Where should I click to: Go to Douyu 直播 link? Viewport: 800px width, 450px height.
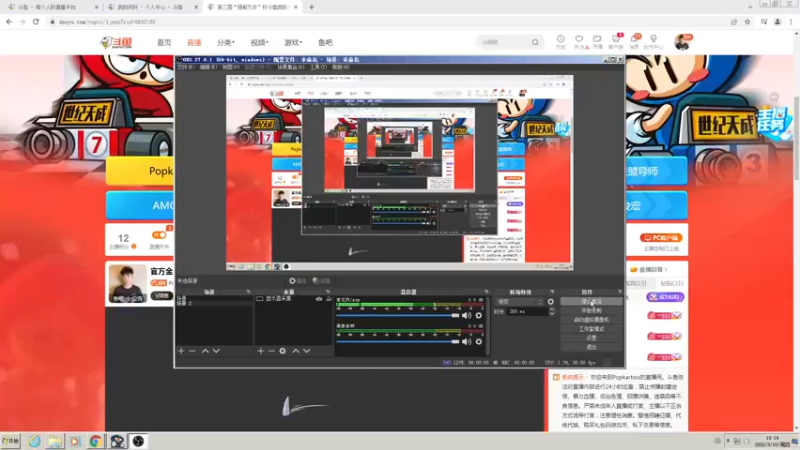194,42
